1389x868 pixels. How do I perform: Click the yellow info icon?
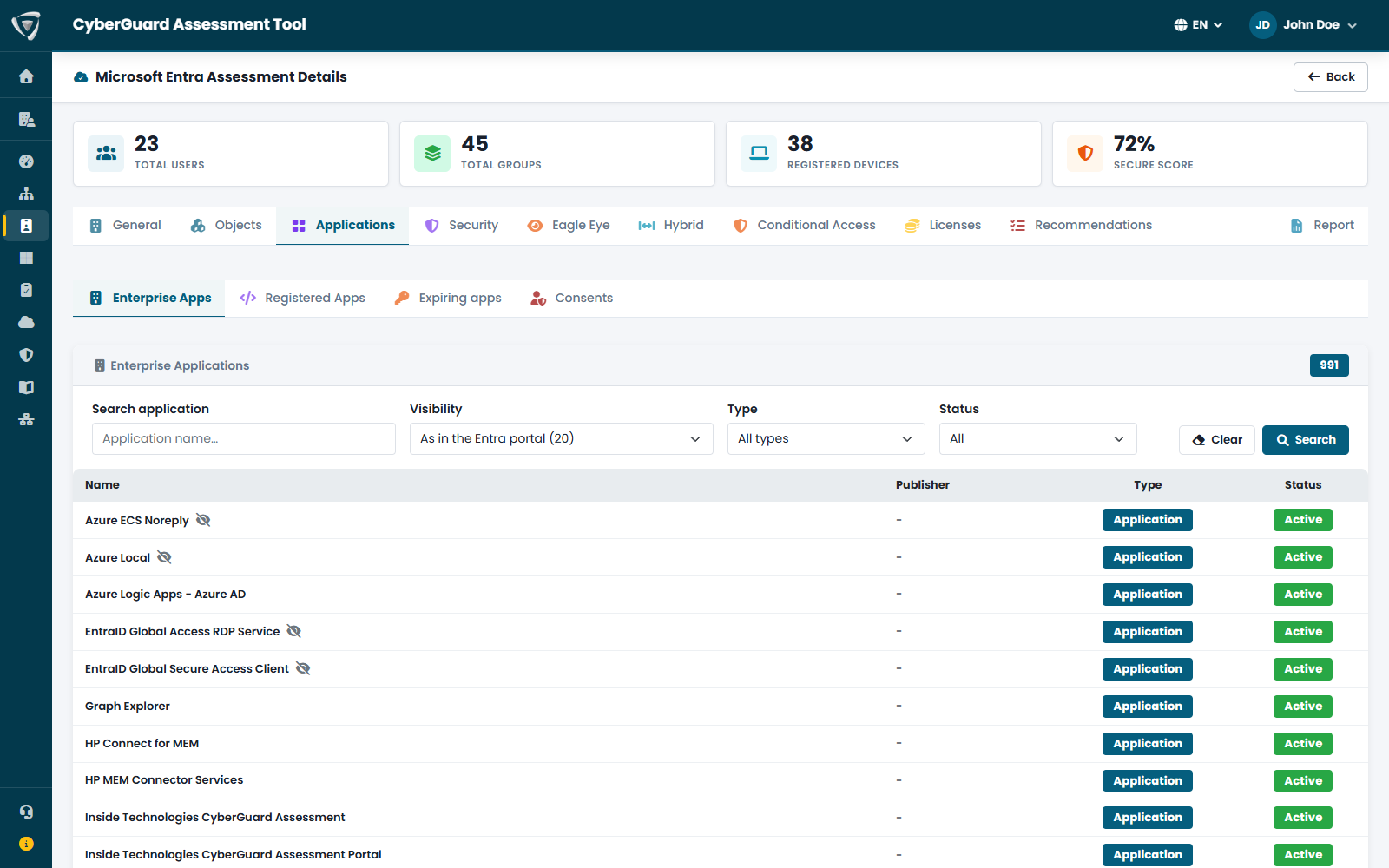pyautogui.click(x=26, y=844)
